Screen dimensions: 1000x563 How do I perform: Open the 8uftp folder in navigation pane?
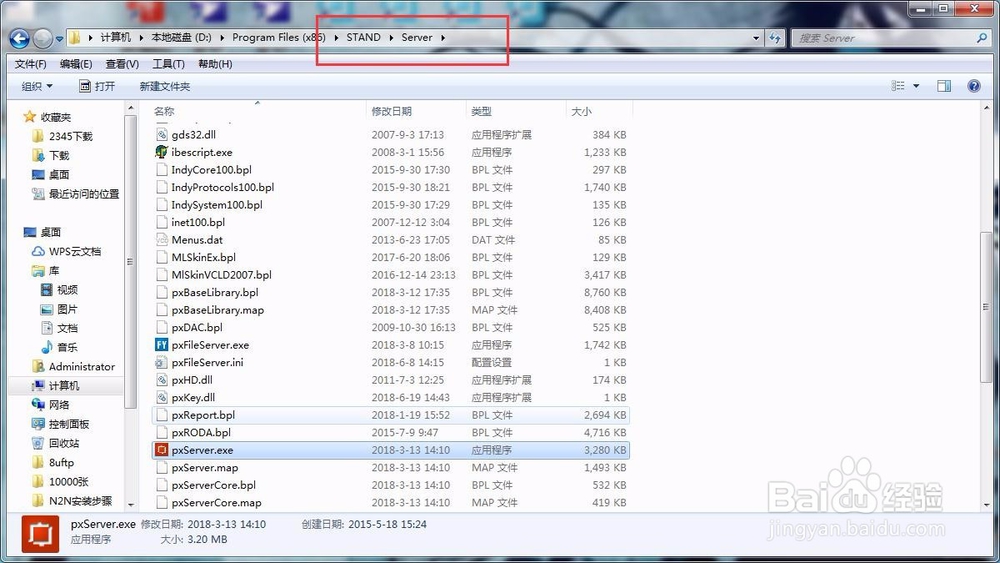[61, 462]
